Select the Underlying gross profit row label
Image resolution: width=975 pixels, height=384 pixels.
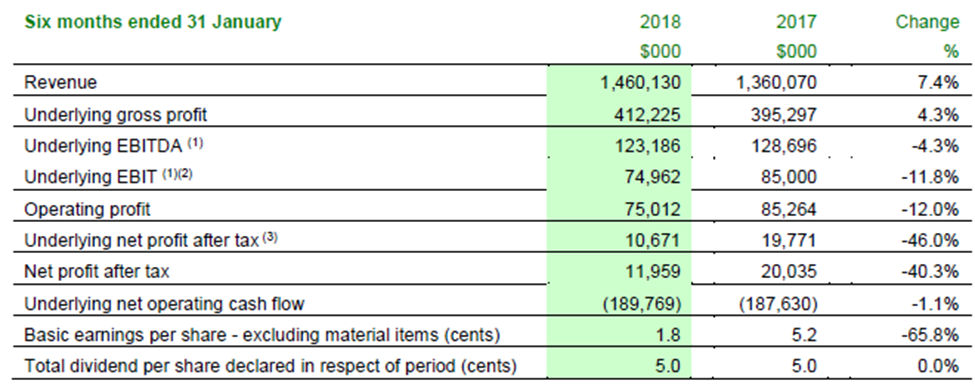[x=116, y=115]
